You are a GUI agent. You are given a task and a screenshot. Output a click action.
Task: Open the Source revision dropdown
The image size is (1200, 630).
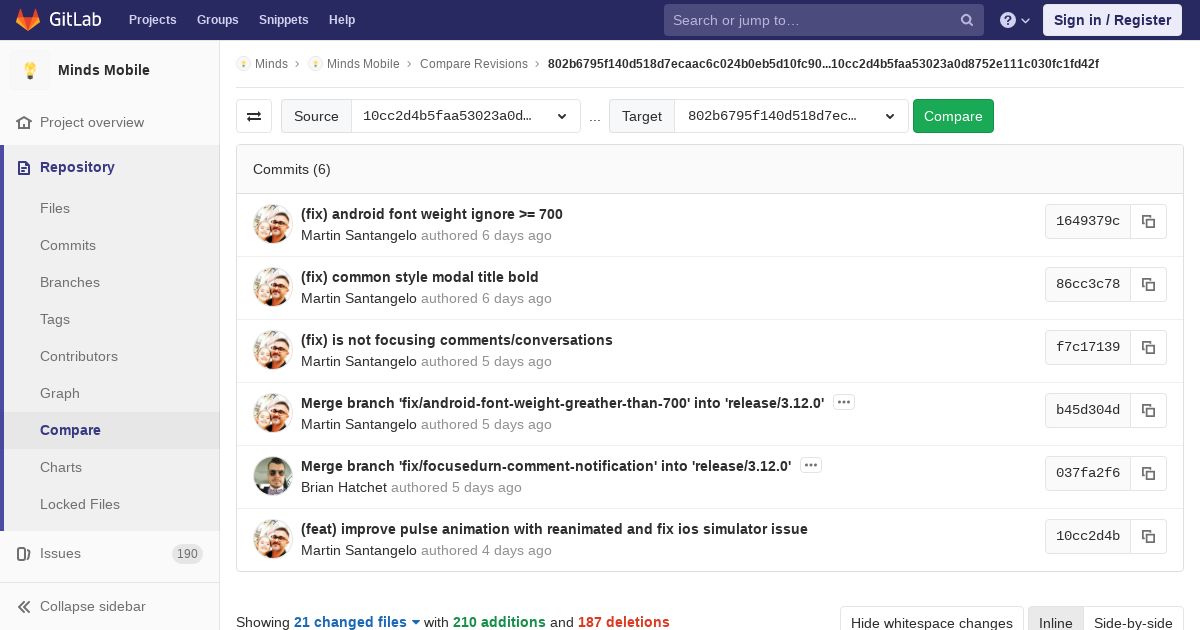[465, 116]
